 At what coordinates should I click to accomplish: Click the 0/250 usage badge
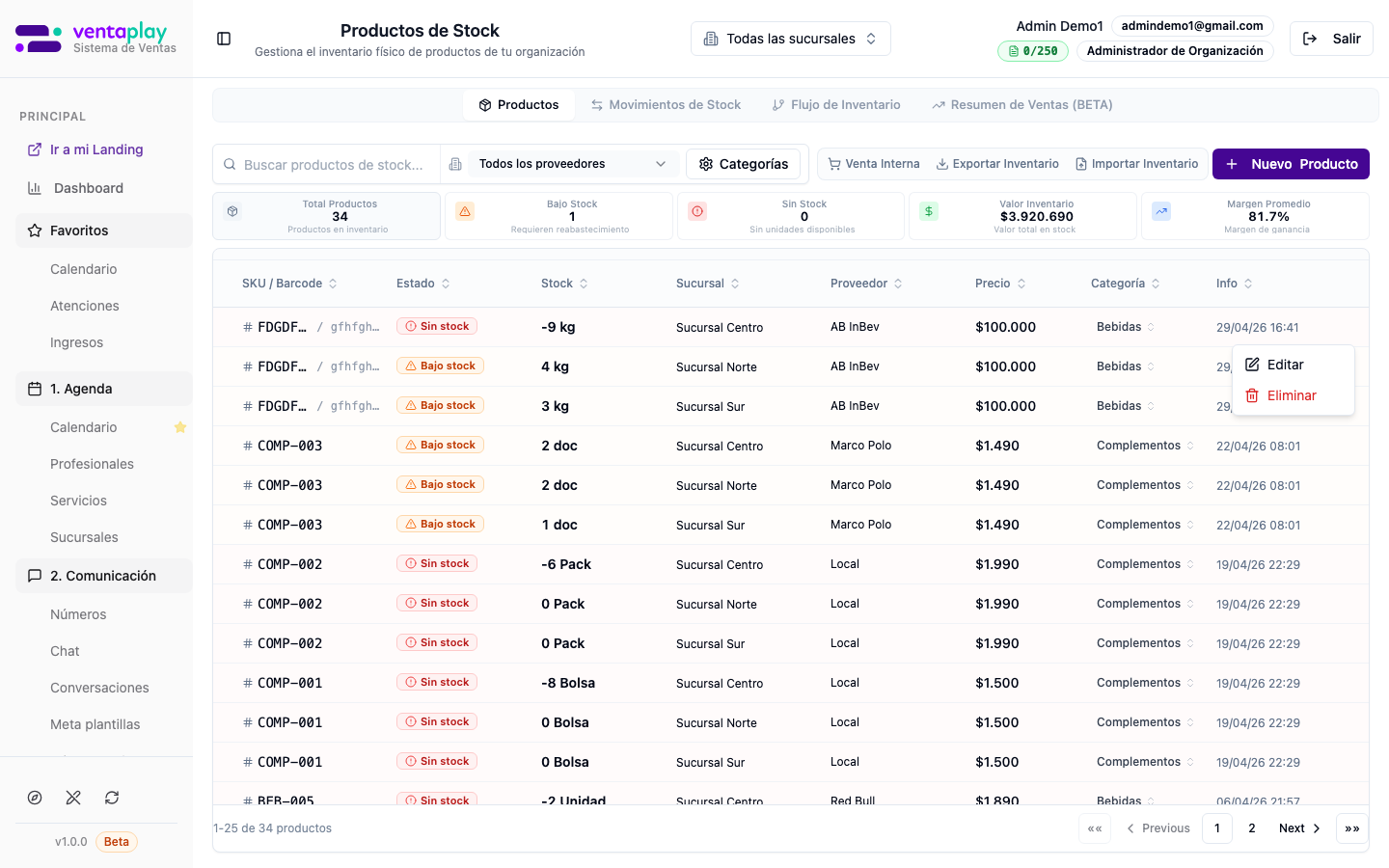(x=1033, y=51)
